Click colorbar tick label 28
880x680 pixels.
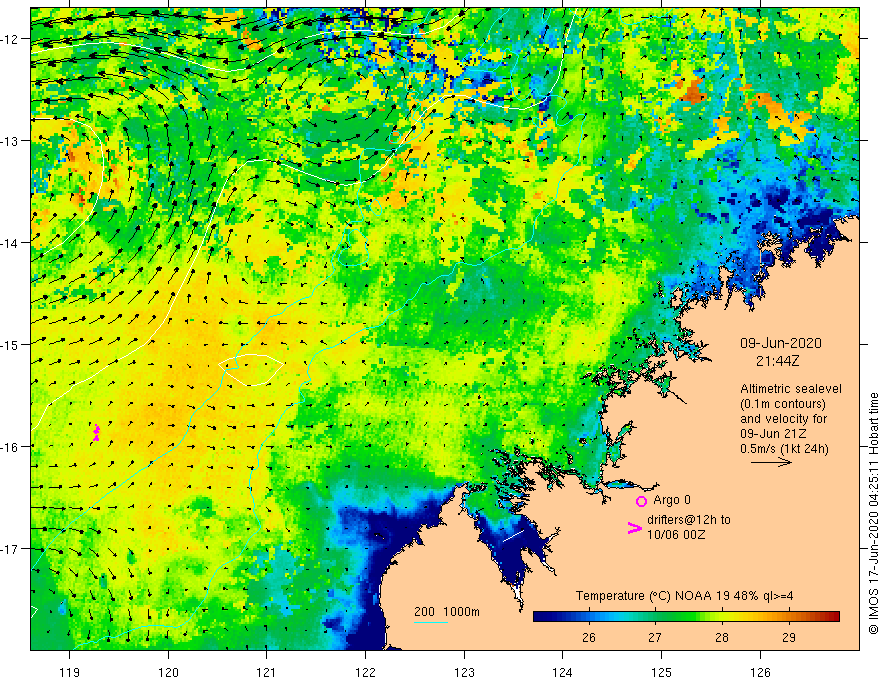coord(722,637)
